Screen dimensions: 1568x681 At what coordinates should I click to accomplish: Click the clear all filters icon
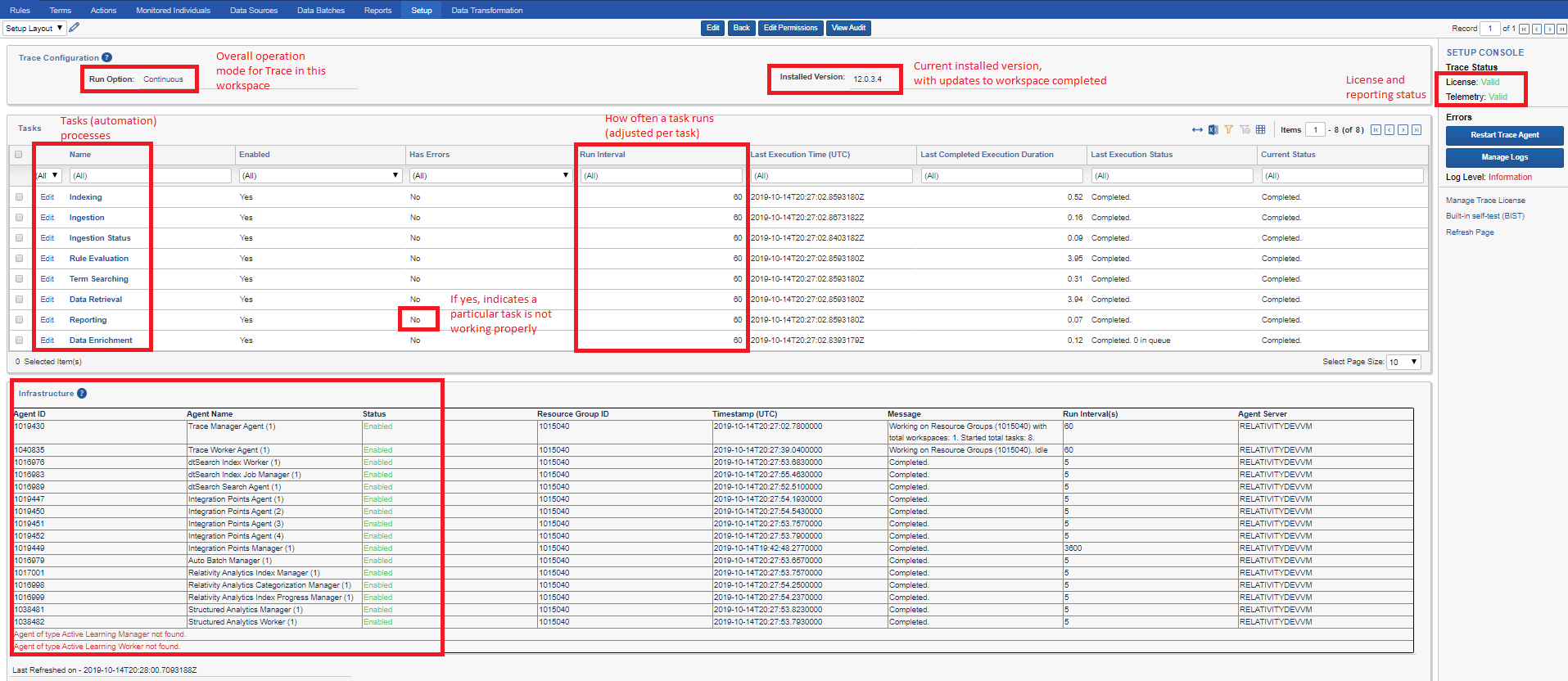tap(1245, 130)
